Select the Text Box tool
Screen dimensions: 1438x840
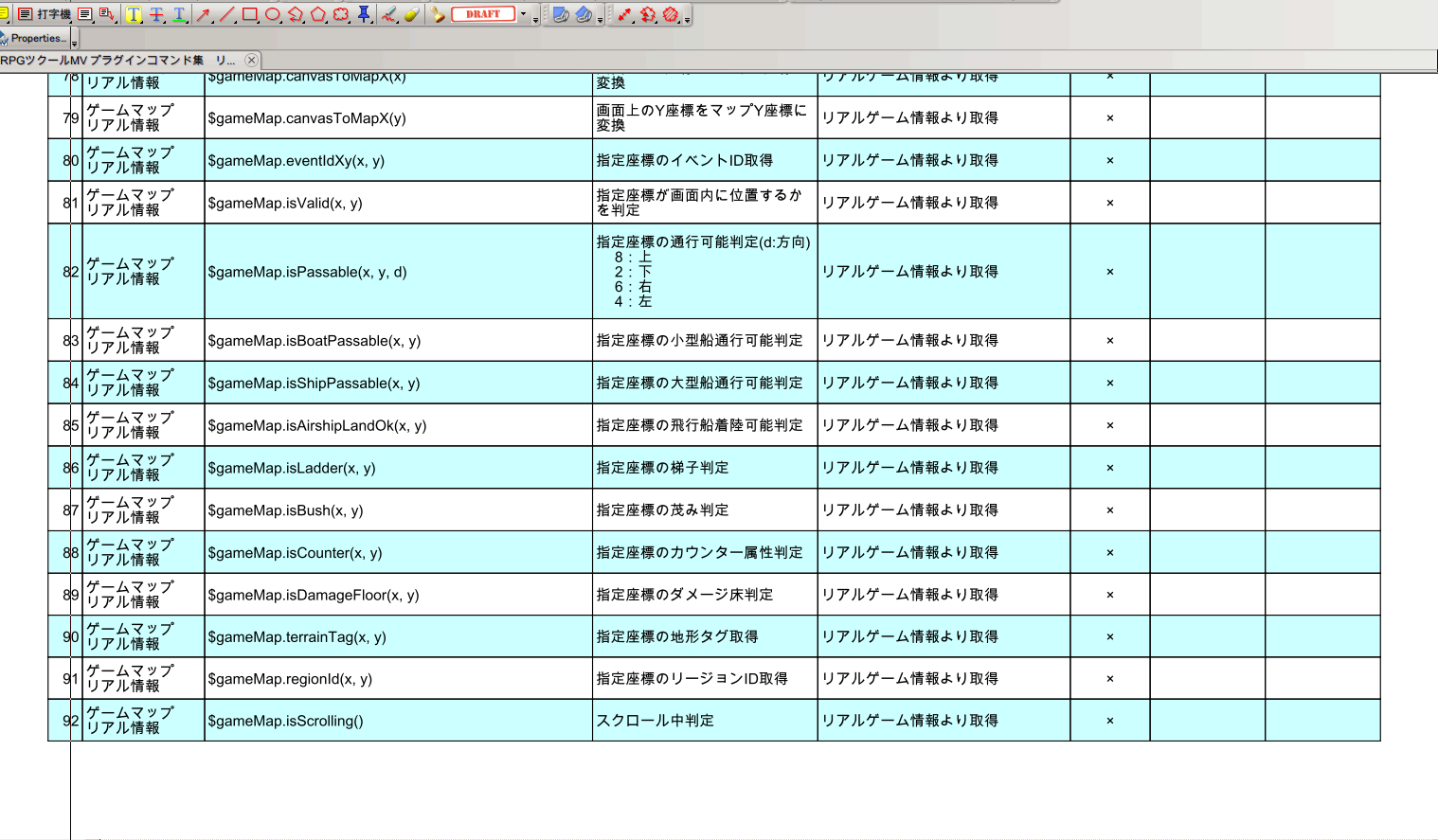click(x=85, y=14)
